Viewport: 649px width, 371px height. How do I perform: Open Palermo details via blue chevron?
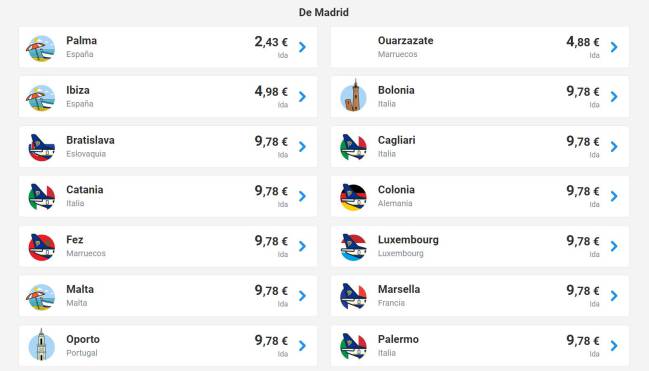[x=614, y=345]
